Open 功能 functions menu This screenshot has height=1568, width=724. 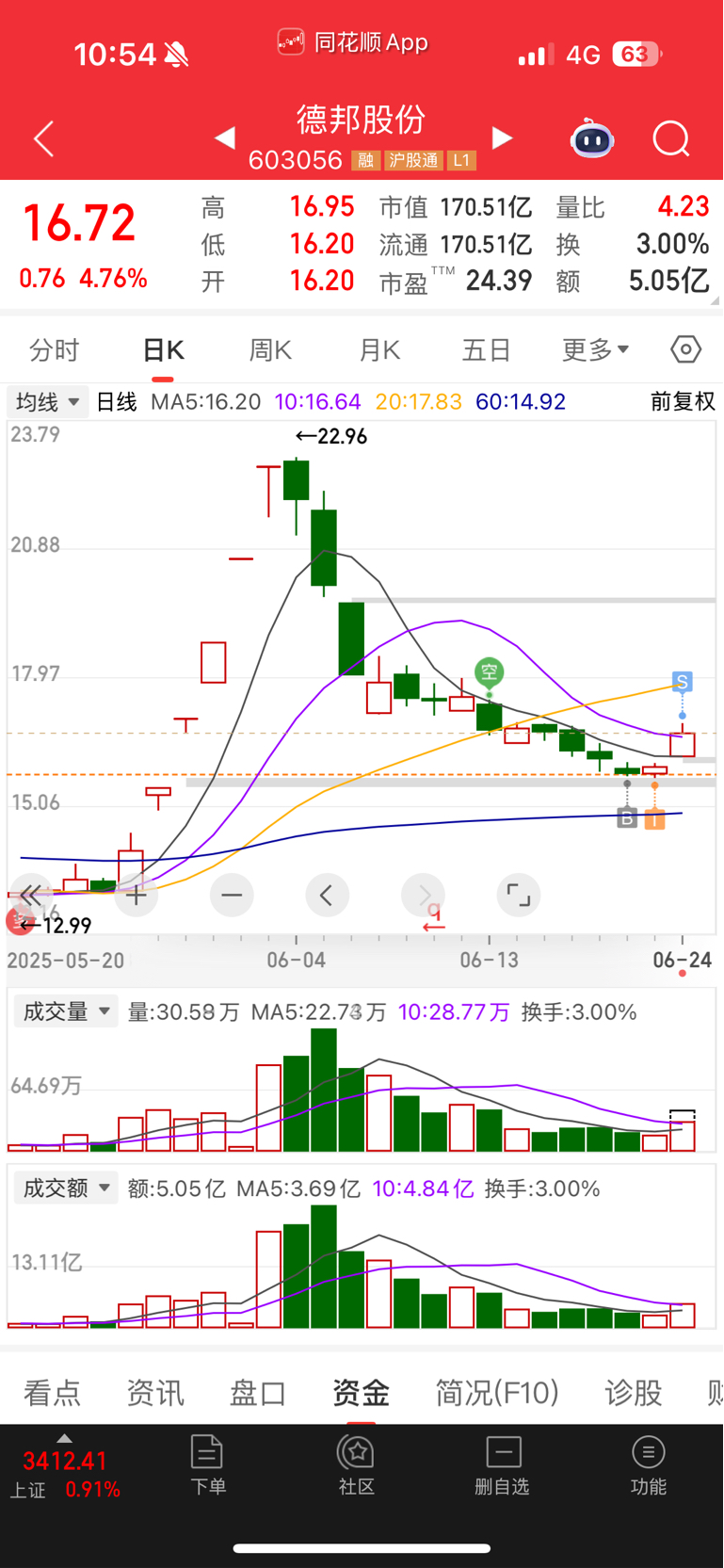click(648, 1464)
